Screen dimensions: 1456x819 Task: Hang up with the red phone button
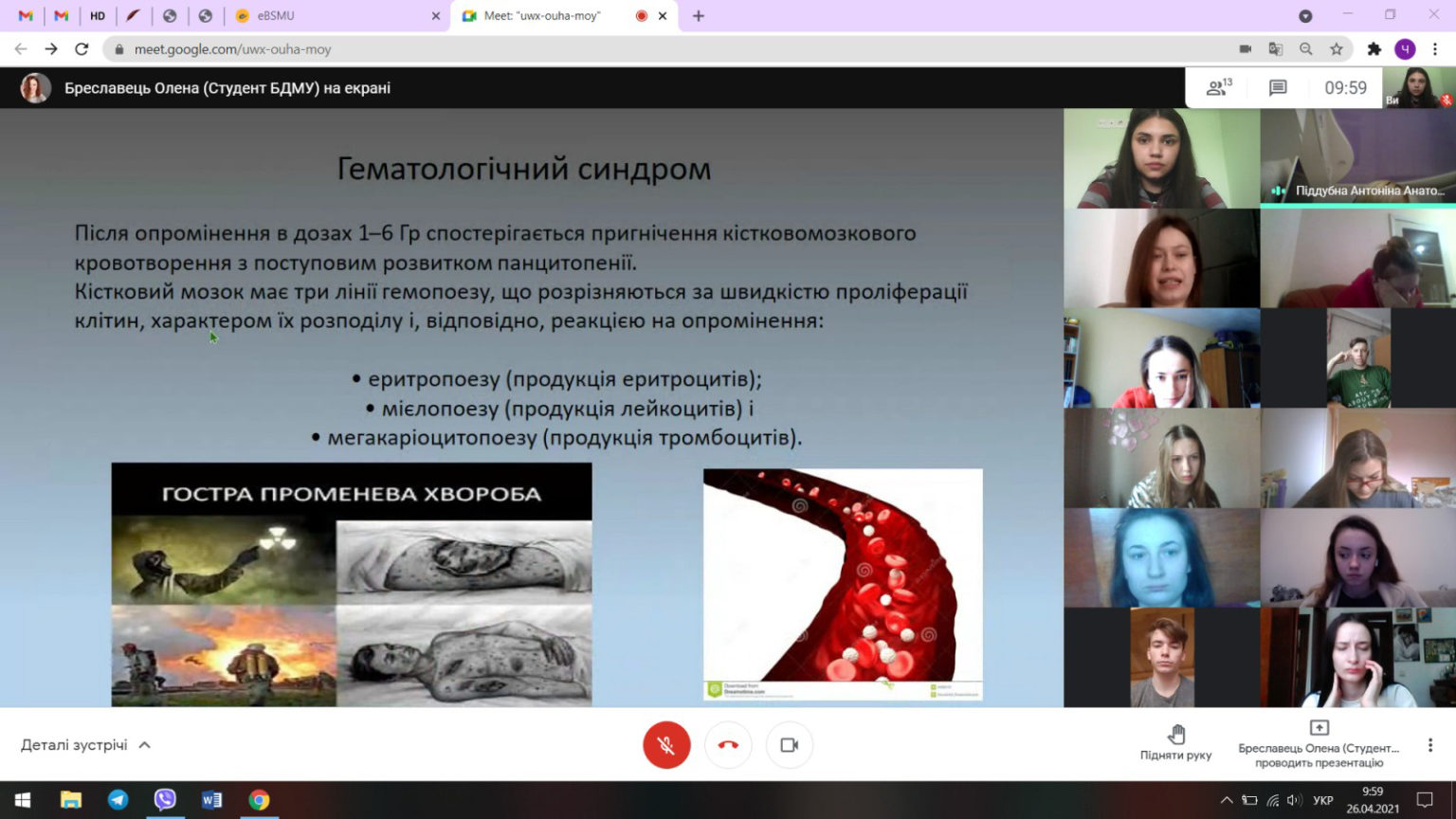(728, 745)
